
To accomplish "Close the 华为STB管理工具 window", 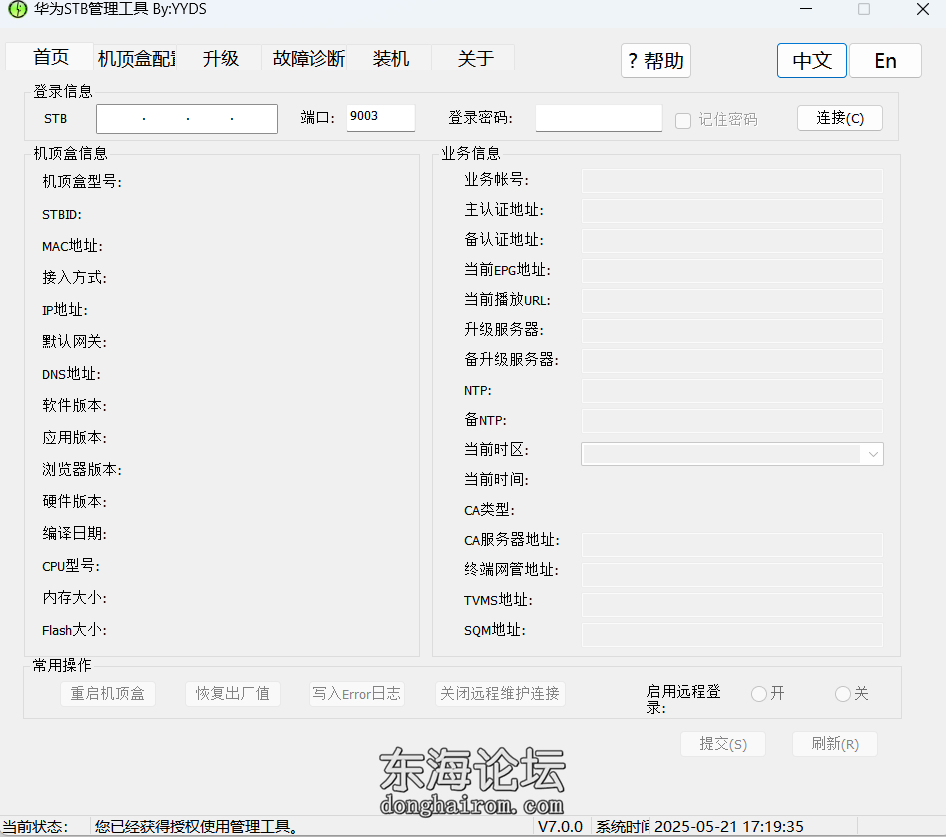I will click(922, 9).
